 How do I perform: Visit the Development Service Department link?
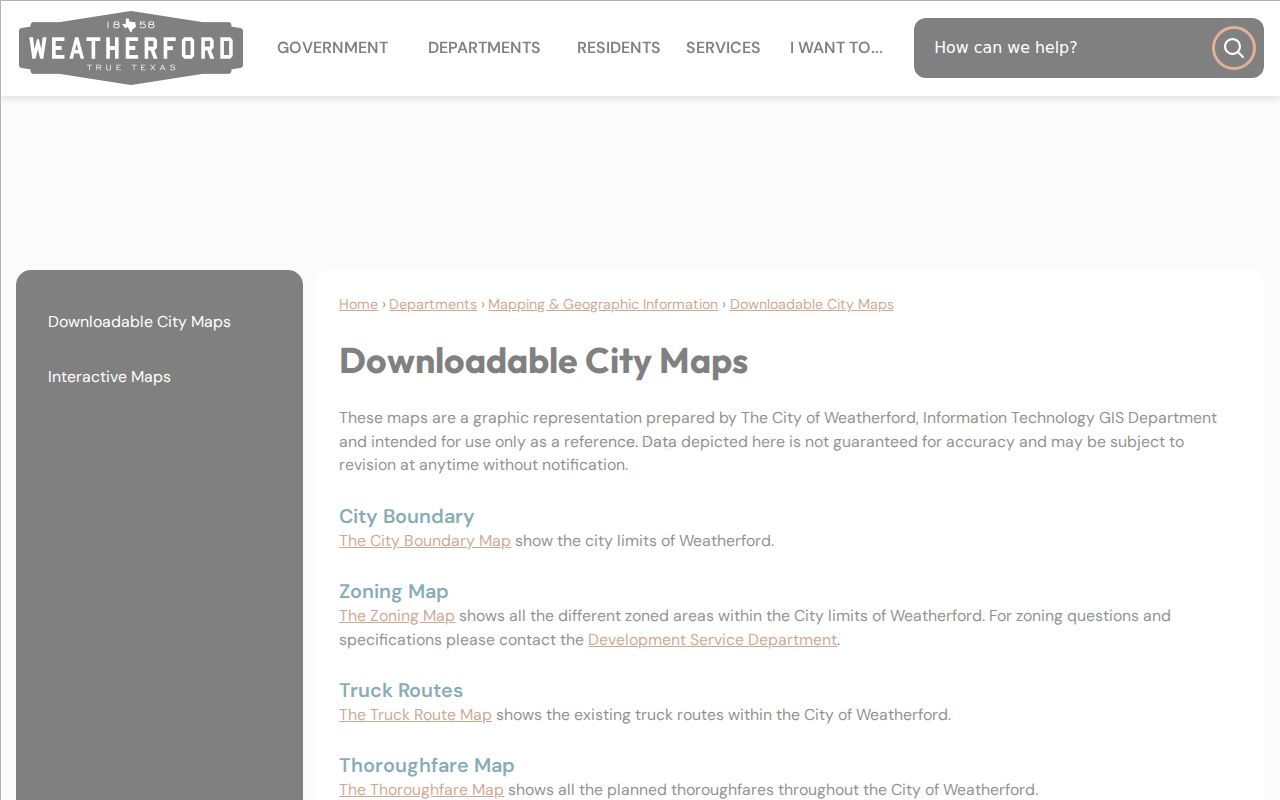(x=712, y=640)
